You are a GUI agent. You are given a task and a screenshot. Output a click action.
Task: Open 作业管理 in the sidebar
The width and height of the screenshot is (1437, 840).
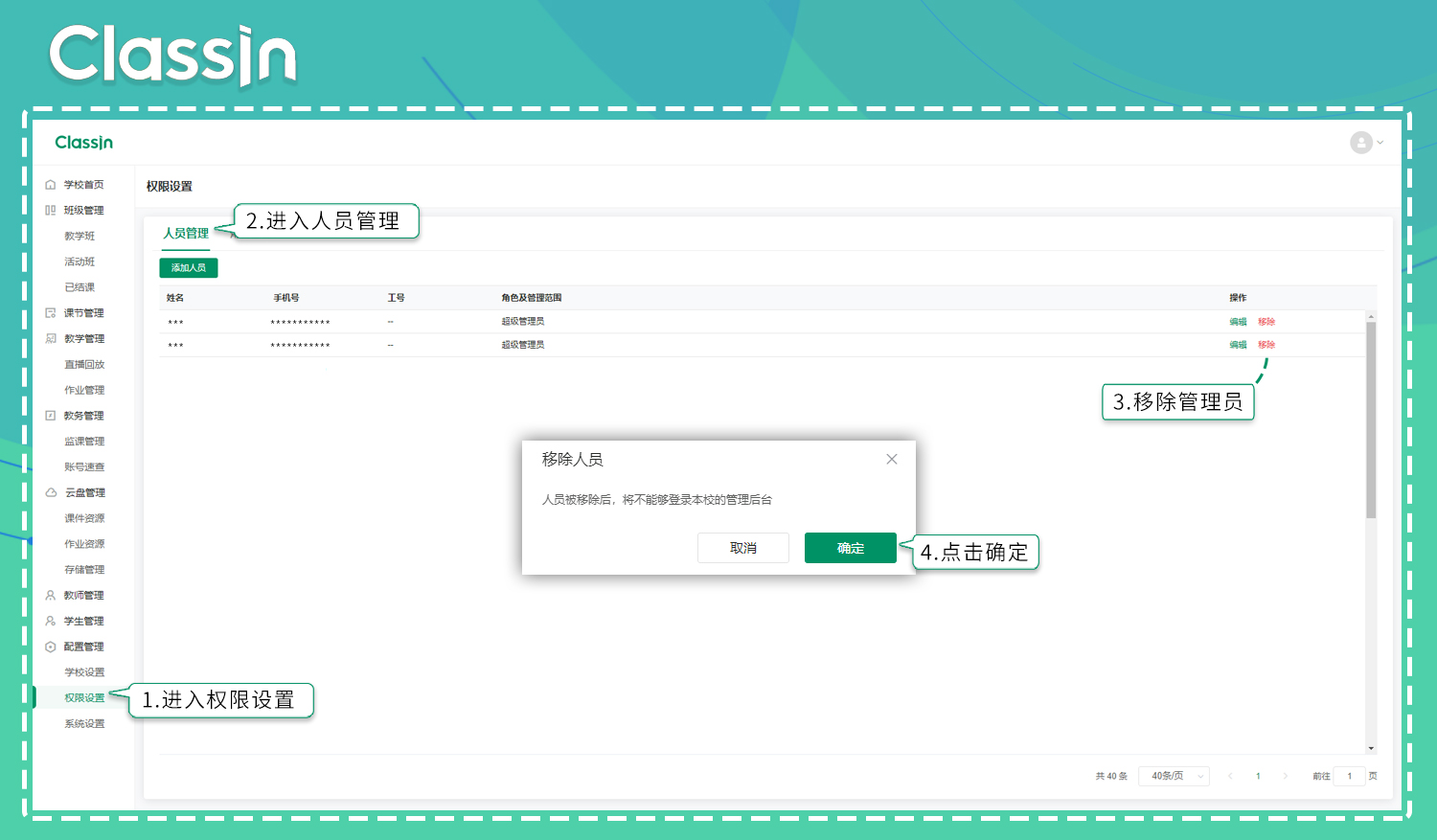[84, 391]
